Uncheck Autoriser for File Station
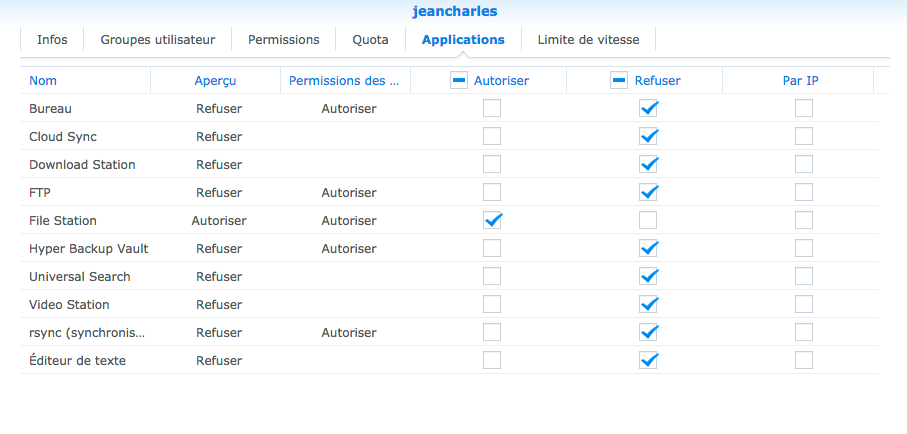 pos(492,220)
